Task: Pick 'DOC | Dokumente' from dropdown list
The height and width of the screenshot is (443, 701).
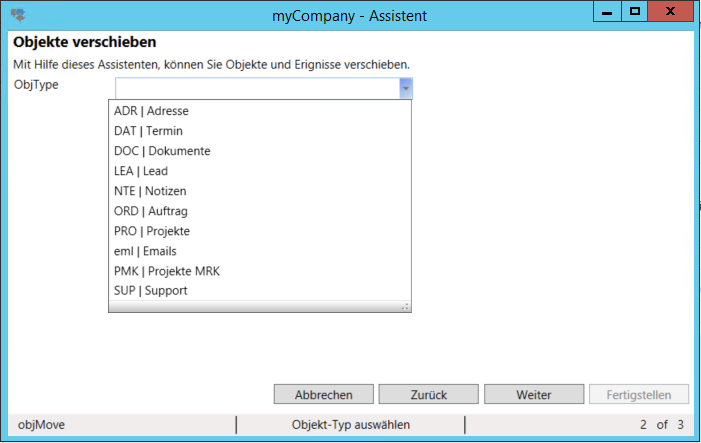Action: (162, 151)
